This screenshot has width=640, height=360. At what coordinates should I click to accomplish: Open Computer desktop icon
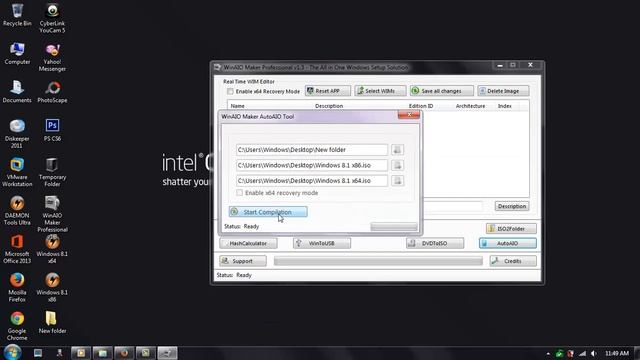(17, 53)
